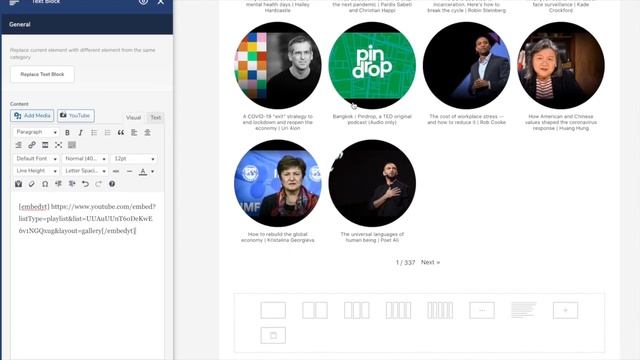This screenshot has width=640, height=360.
Task: Open the Rob Cooke workplace stress video
Action: (x=467, y=65)
